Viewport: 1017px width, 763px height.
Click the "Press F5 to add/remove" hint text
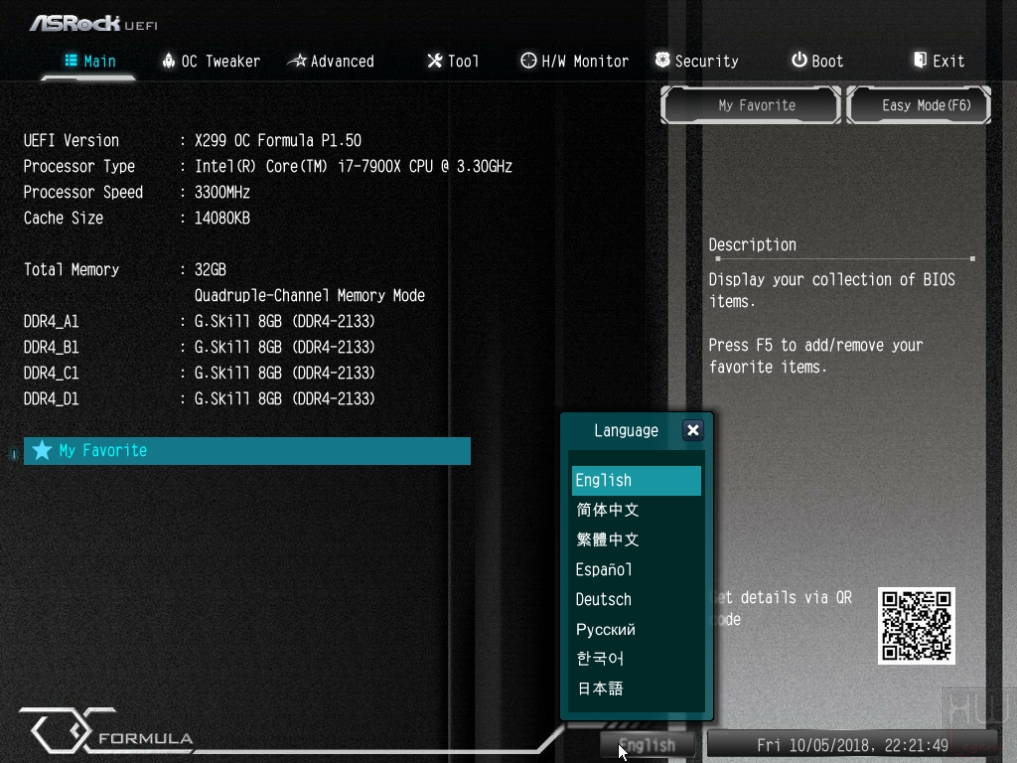[815, 356]
